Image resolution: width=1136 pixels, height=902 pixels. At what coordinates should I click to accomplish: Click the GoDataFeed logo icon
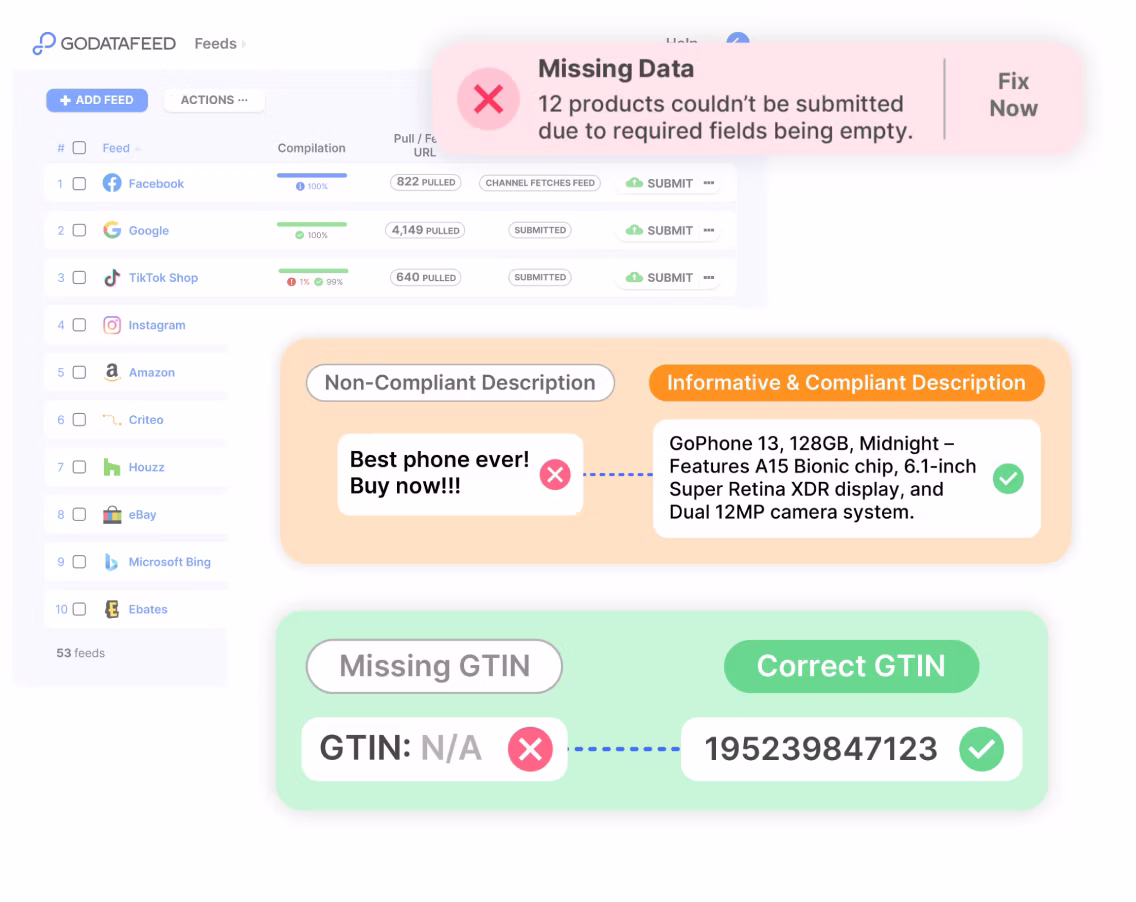pos(44,43)
